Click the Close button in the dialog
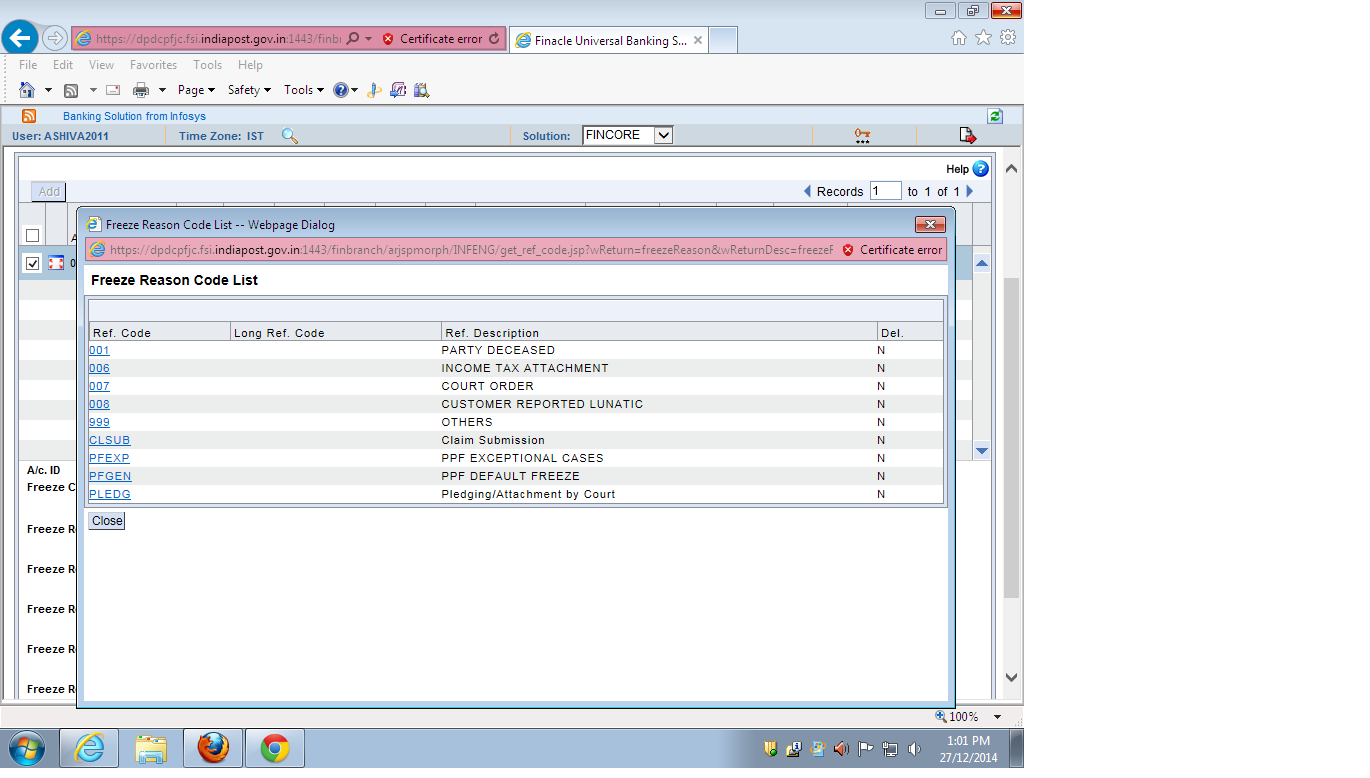Image resolution: width=1370 pixels, height=778 pixels. click(106, 520)
